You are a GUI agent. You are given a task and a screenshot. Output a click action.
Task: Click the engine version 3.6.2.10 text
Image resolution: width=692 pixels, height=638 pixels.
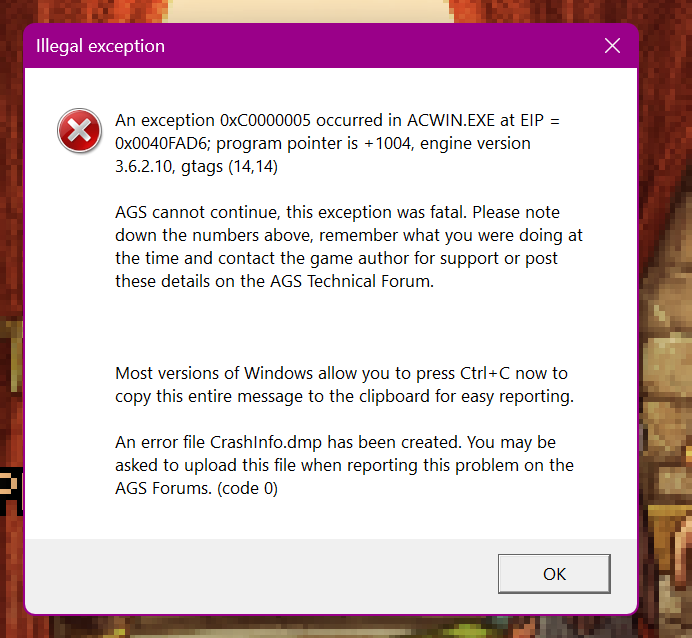coord(143,166)
